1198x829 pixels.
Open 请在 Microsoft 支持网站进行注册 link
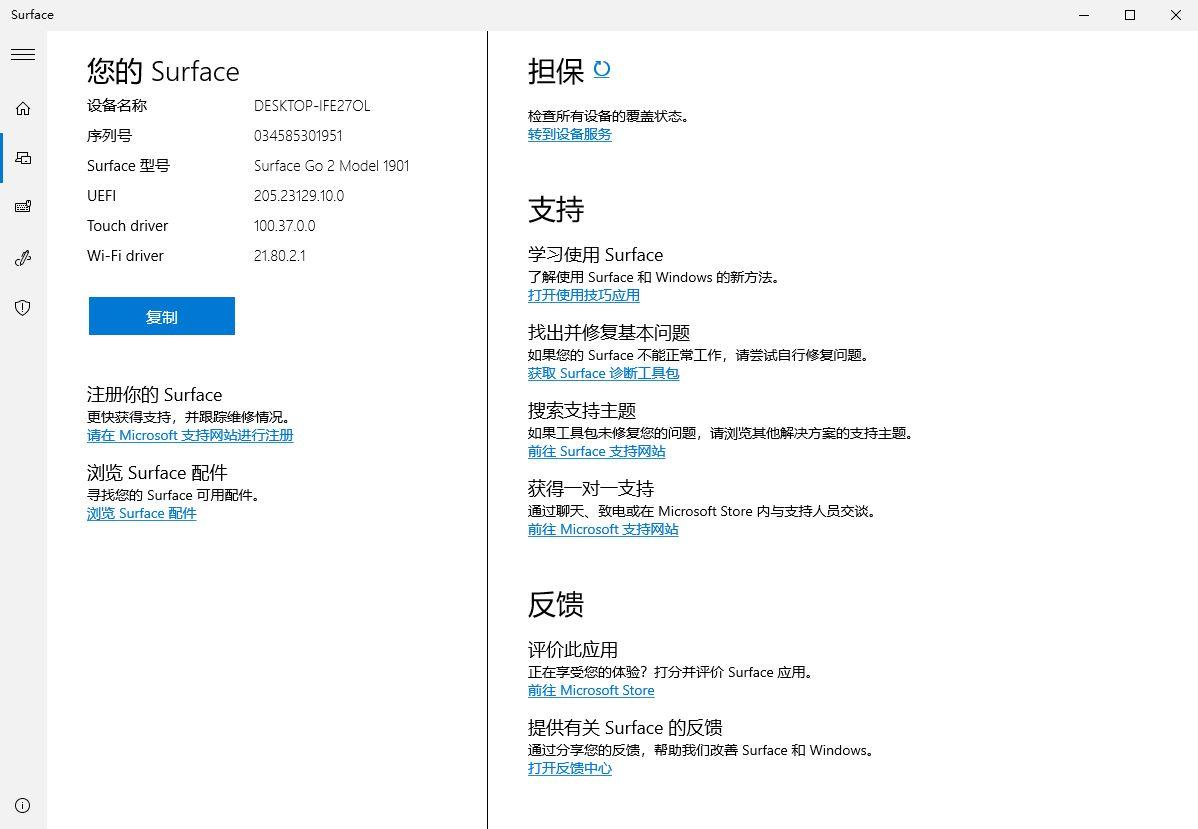pos(190,436)
